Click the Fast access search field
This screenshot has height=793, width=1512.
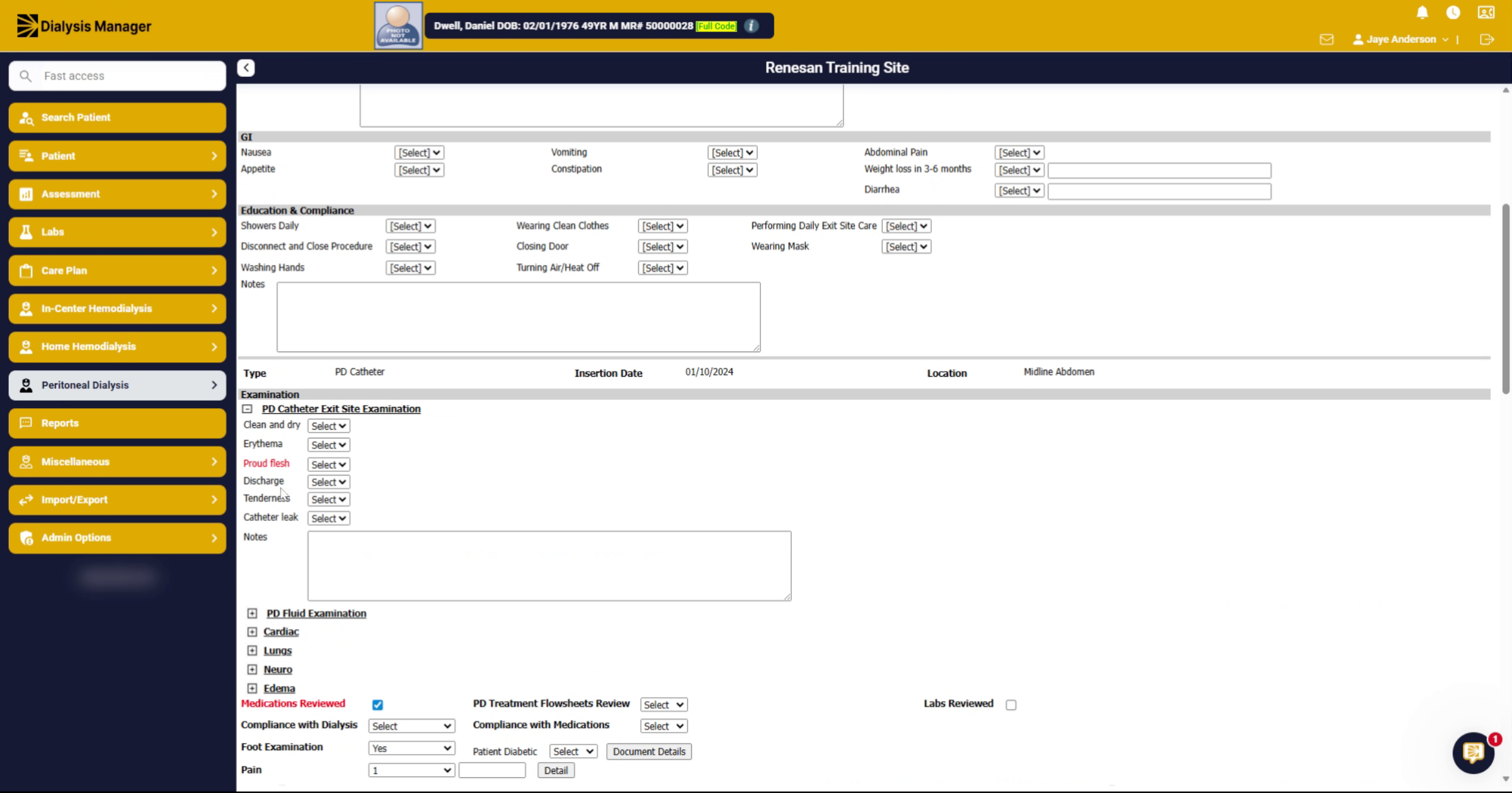tap(117, 76)
